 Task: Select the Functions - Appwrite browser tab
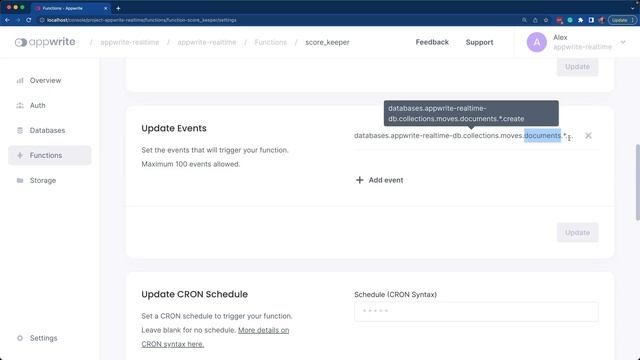(70, 8)
